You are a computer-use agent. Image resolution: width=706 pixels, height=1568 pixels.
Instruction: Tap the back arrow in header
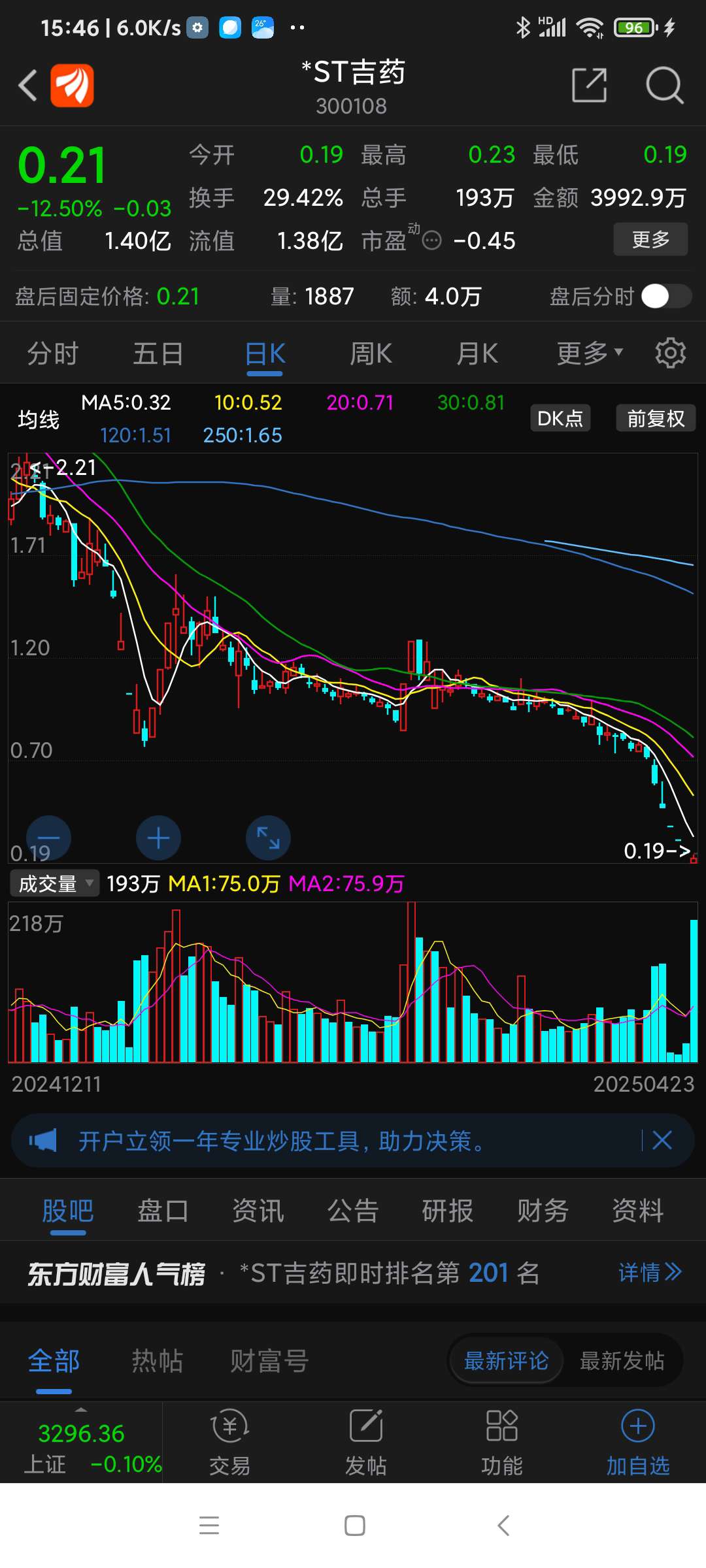pos(27,86)
